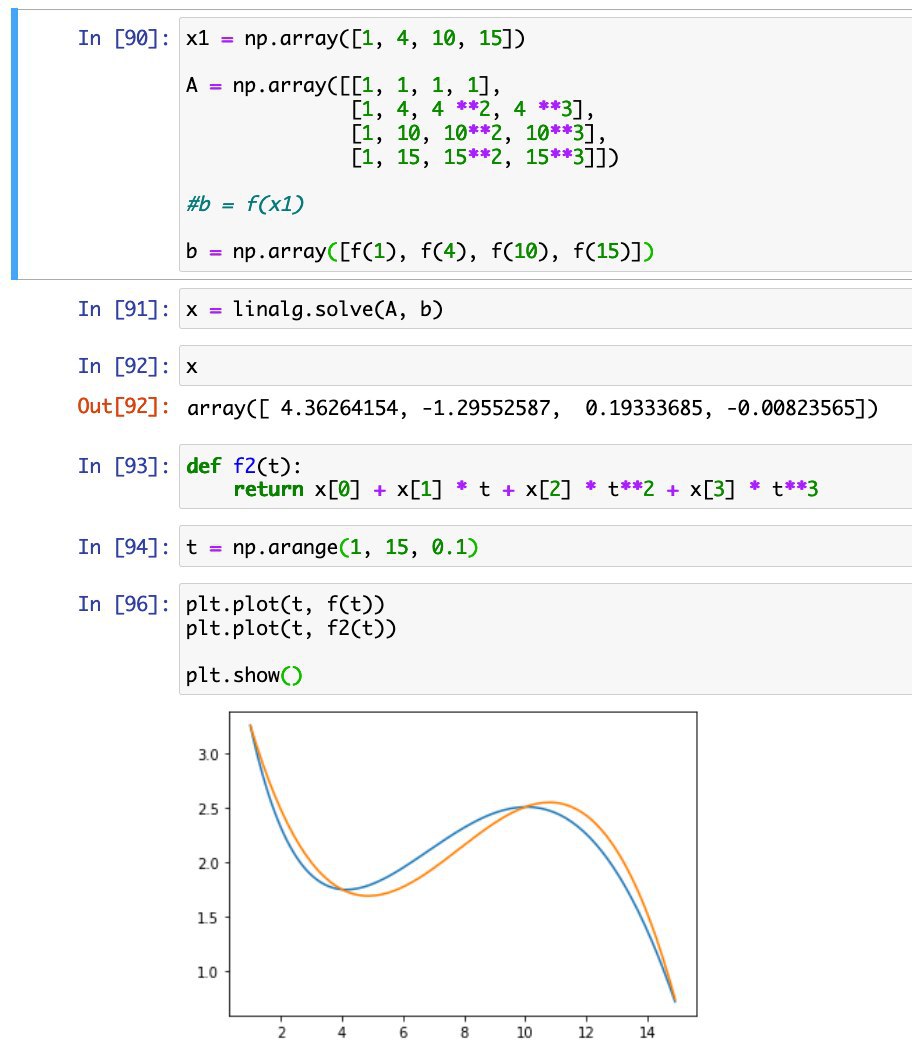Click the commented line #b = f(x1)
This screenshot has width=912, height=1054.
point(245,204)
